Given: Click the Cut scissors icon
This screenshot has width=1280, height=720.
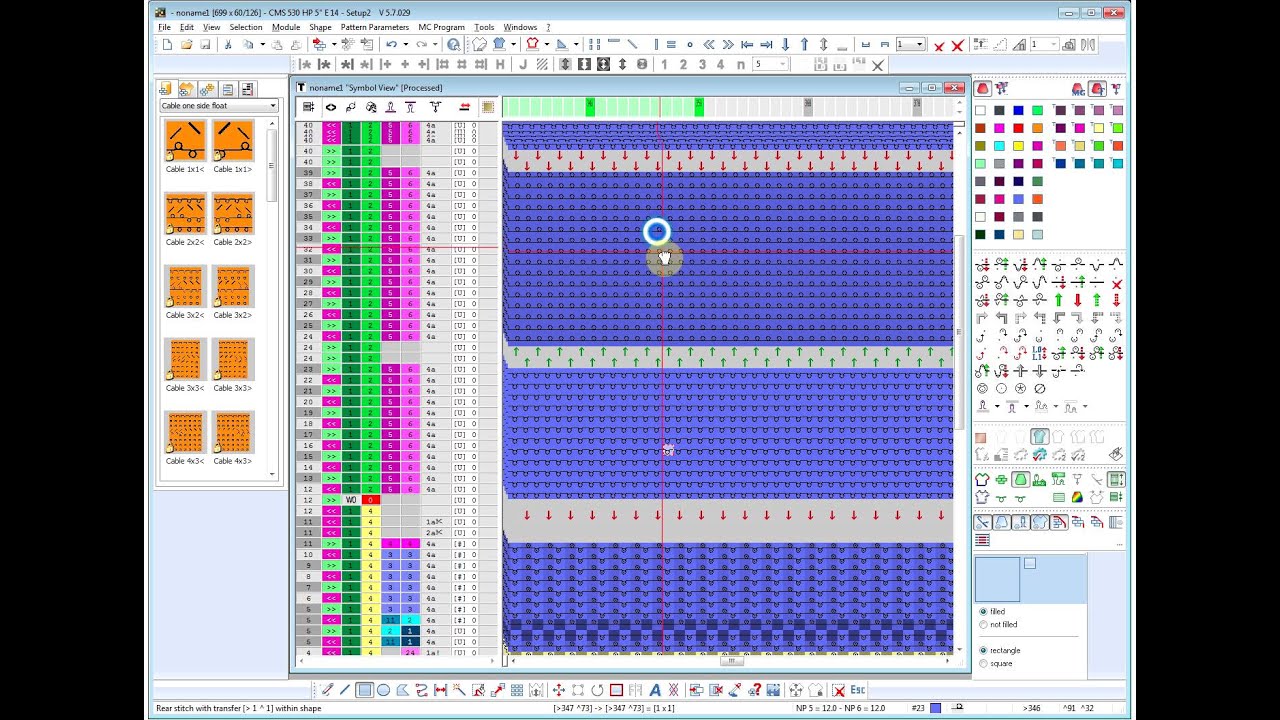Looking at the screenshot, I should (228, 45).
